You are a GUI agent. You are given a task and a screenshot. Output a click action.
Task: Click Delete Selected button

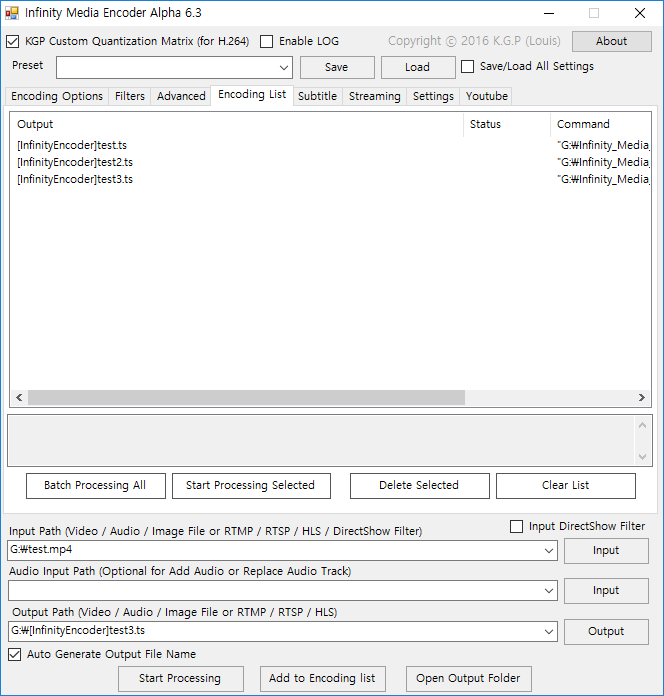click(x=419, y=486)
